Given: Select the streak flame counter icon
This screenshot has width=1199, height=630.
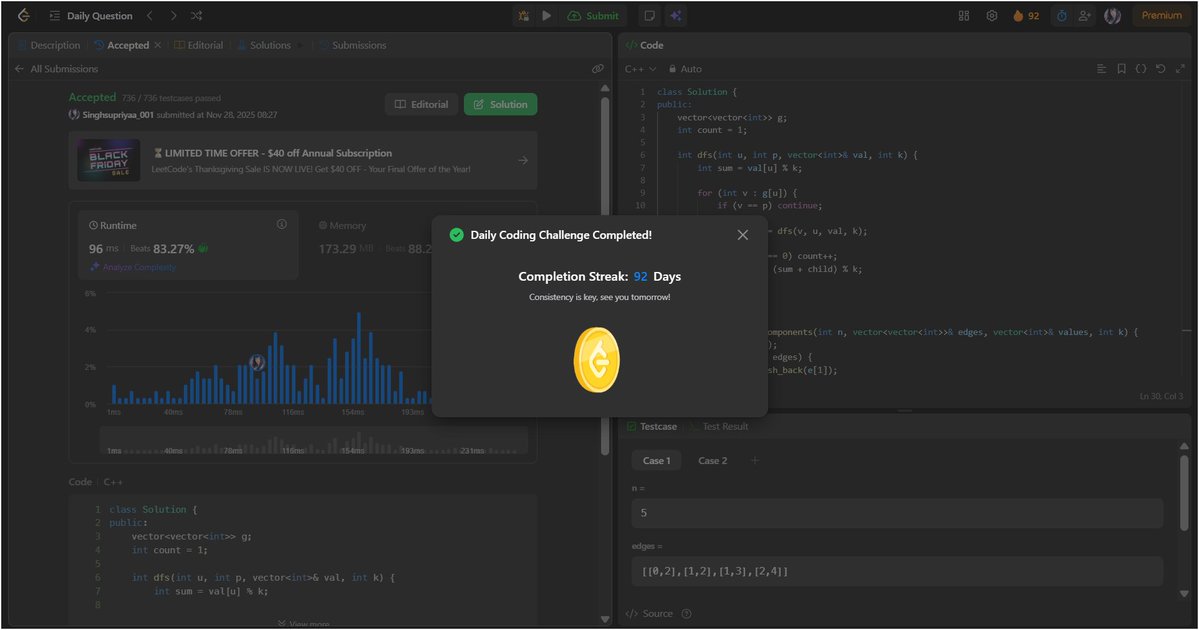Looking at the screenshot, I should (x=1018, y=15).
